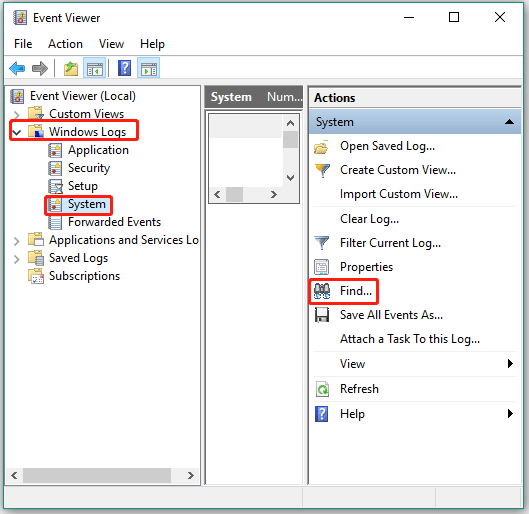The width and height of the screenshot is (529, 514).
Task: Click the Back arrow toolbar icon
Action: pyautogui.click(x=17, y=68)
